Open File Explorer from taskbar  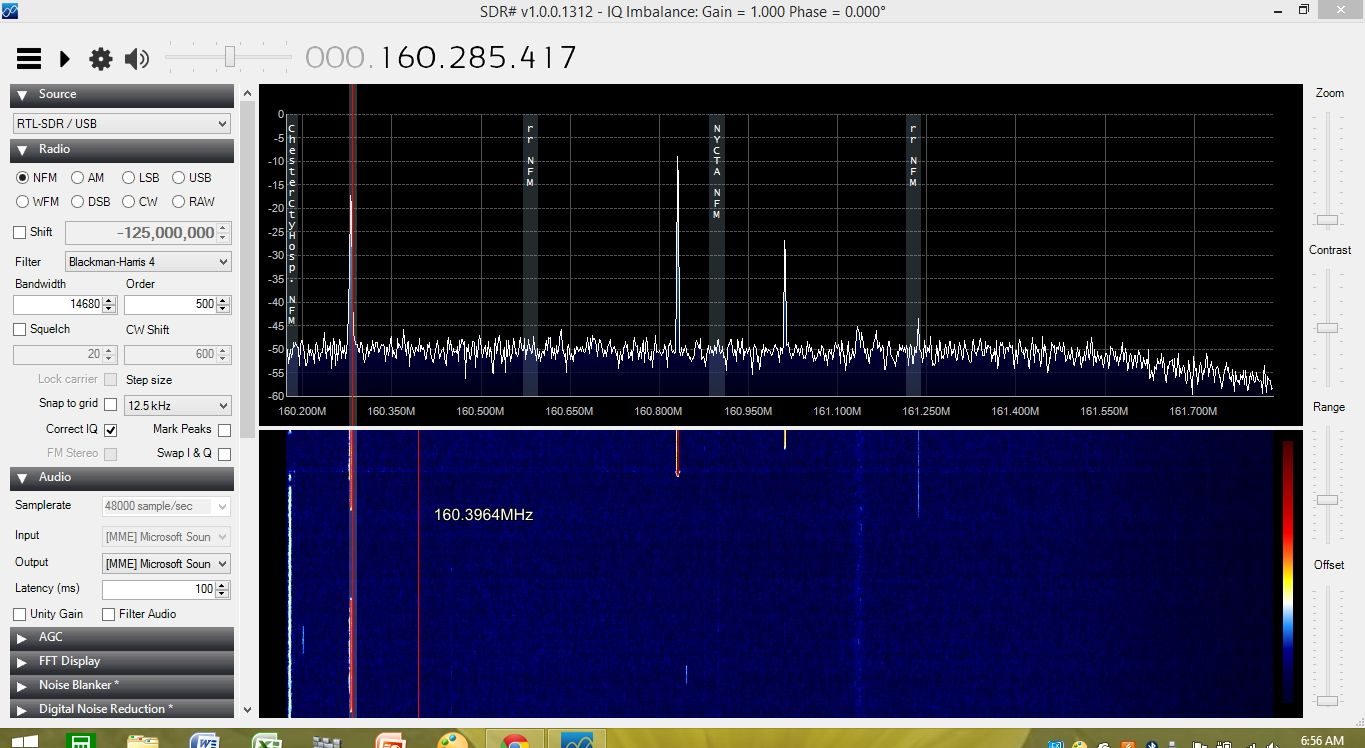tap(143, 741)
